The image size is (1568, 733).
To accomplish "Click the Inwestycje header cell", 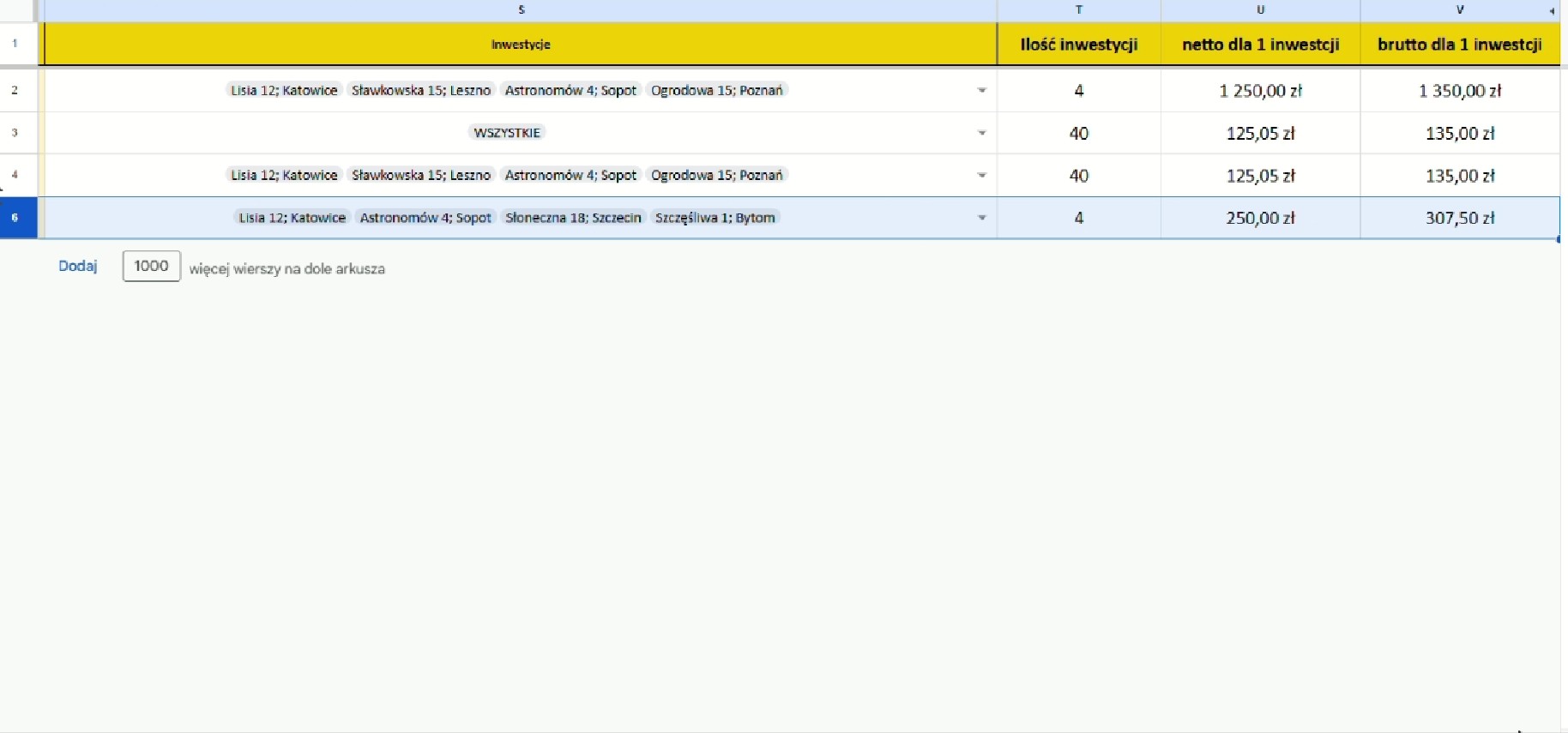I will [x=521, y=44].
